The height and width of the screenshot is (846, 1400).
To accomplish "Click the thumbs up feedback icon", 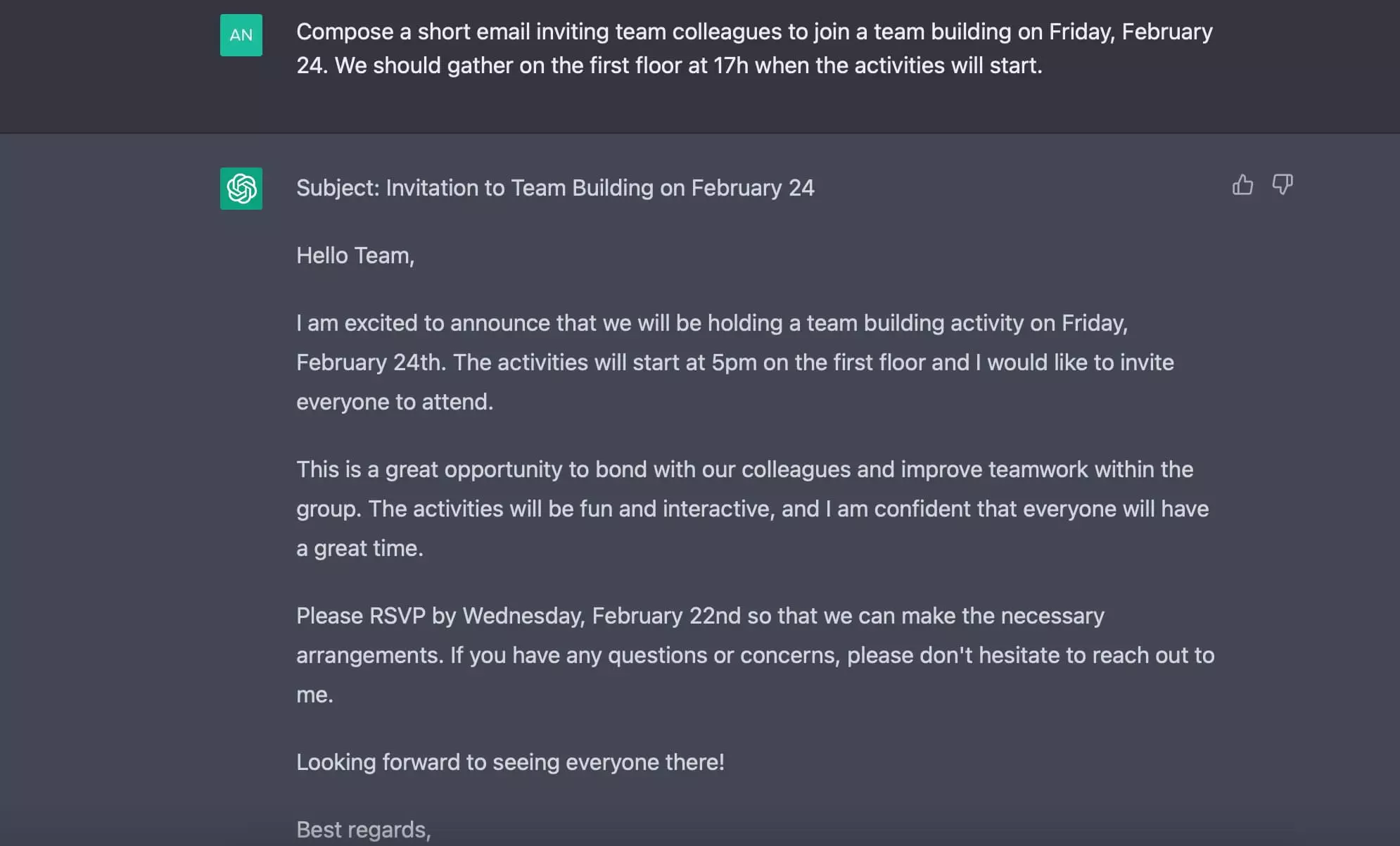I will (x=1242, y=185).
